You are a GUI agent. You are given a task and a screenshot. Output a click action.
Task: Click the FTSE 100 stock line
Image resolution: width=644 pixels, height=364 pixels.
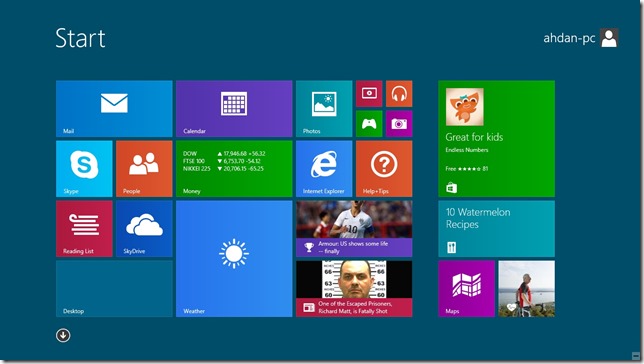click(x=222, y=161)
